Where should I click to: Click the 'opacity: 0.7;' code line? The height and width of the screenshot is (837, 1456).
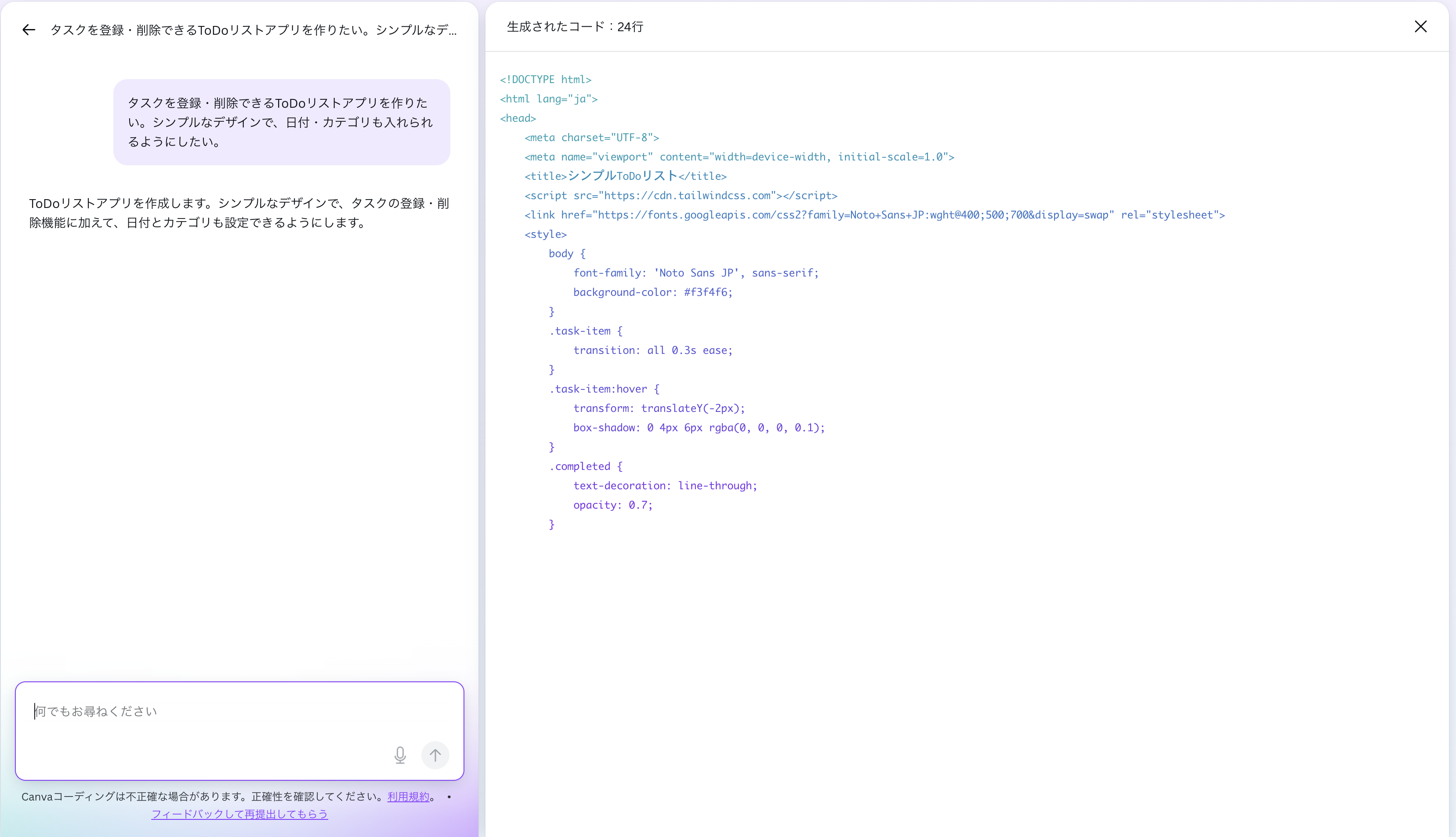[x=613, y=505]
